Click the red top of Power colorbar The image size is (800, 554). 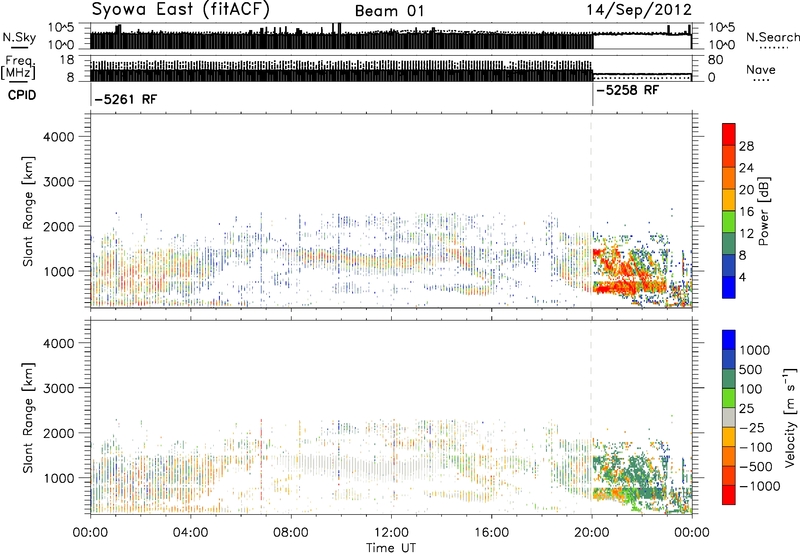[729, 135]
